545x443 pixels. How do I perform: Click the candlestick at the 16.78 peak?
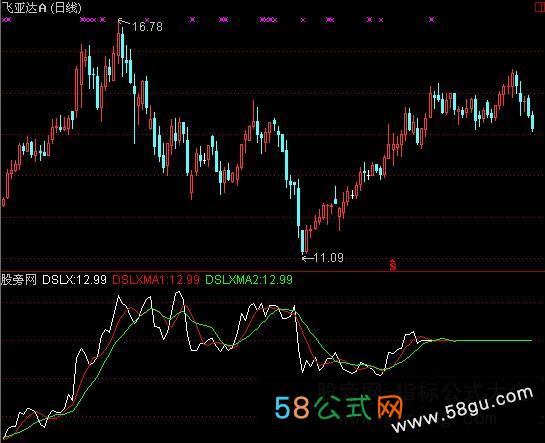(119, 42)
